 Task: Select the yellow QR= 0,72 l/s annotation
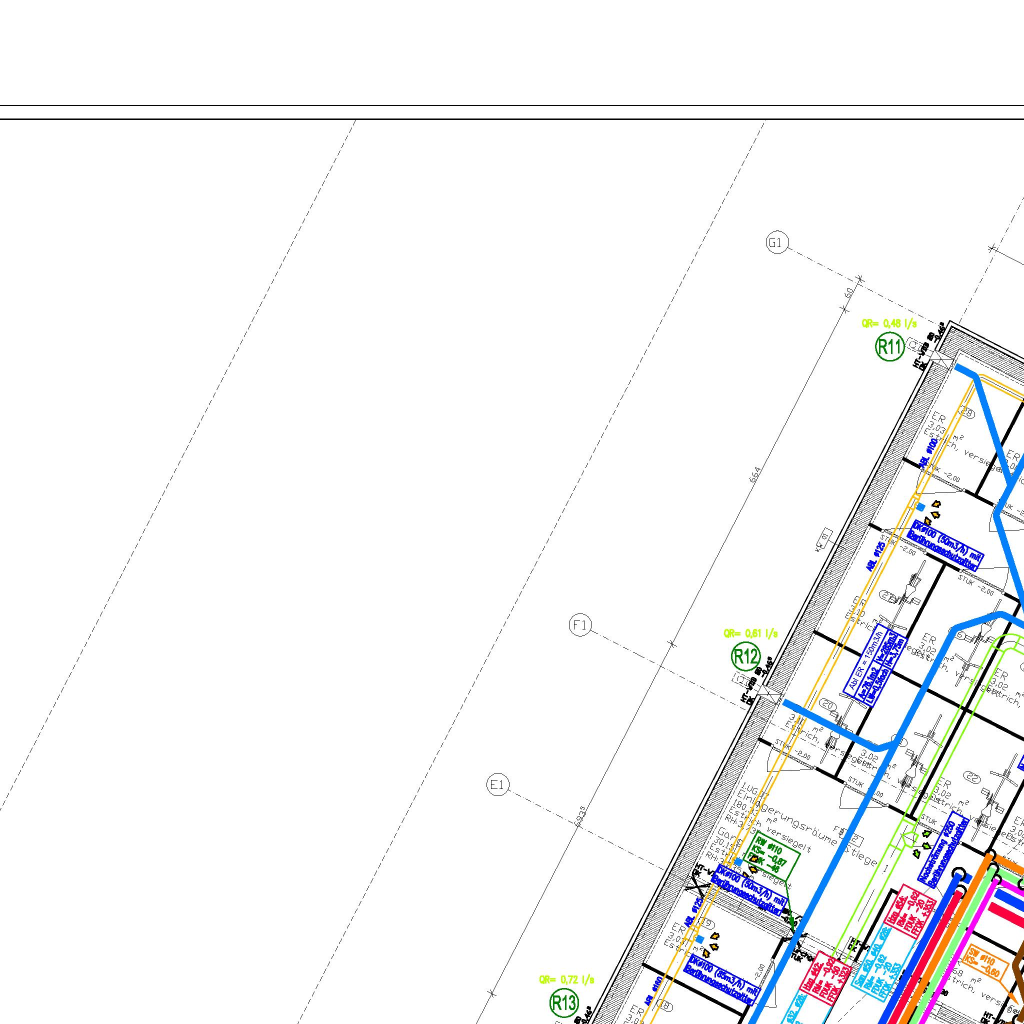pyautogui.click(x=567, y=979)
